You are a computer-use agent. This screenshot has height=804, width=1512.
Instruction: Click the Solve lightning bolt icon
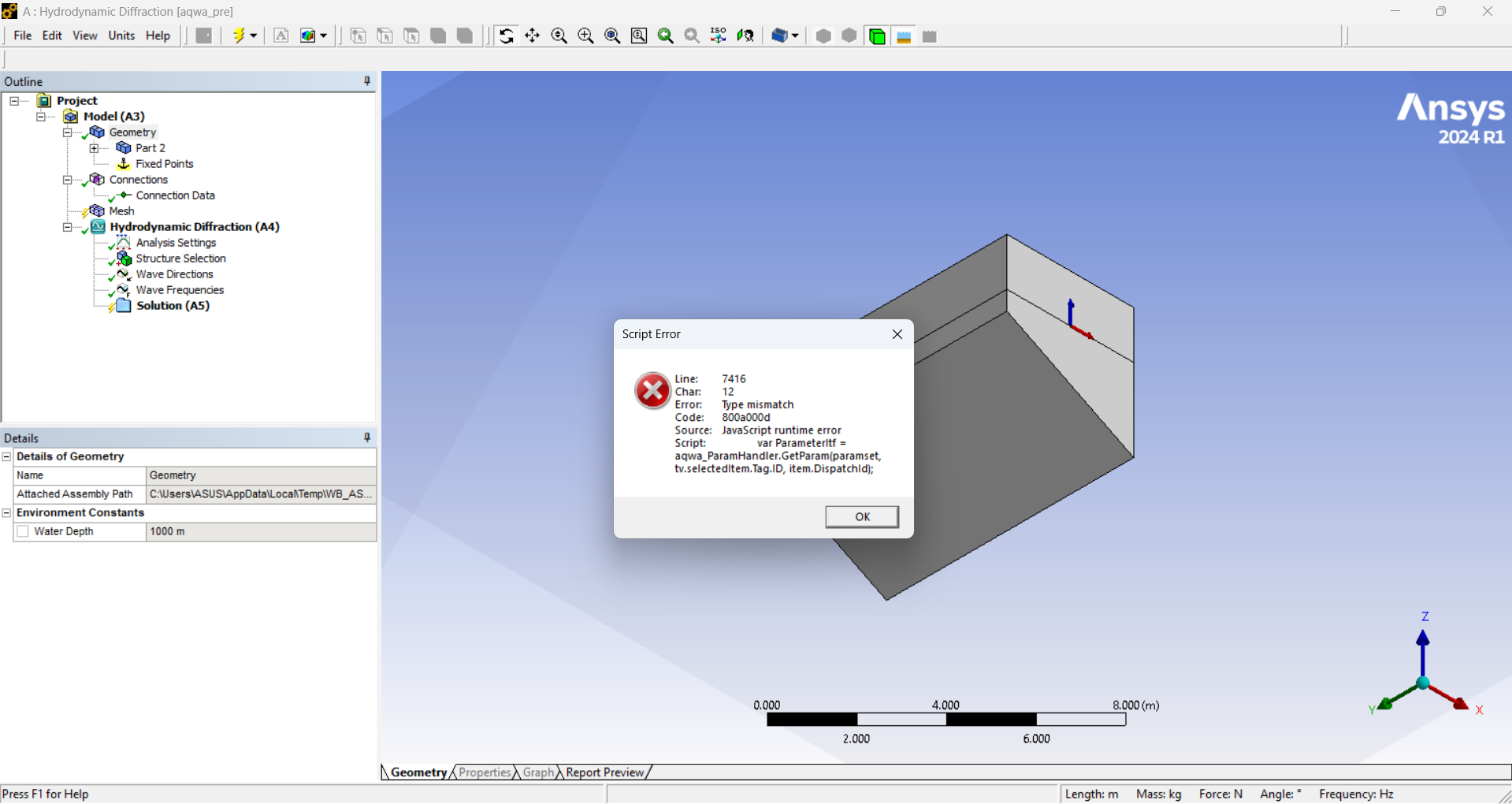(240, 36)
